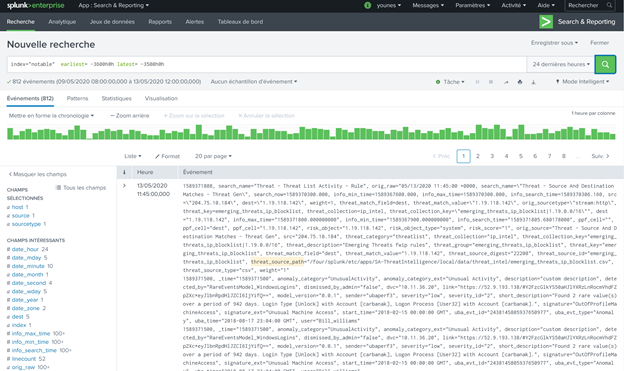624x371 pixels.
Task: Stop the search job
Action: (491, 82)
